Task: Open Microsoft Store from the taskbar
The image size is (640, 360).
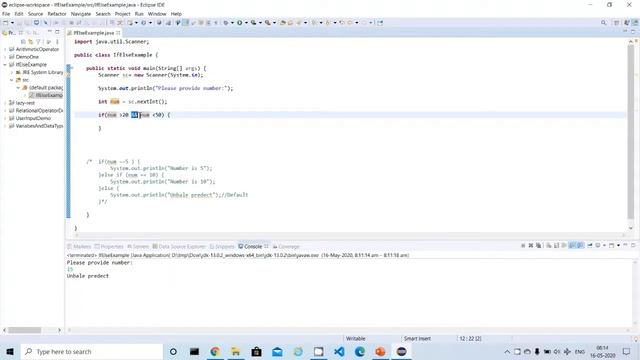Action: click(256, 351)
